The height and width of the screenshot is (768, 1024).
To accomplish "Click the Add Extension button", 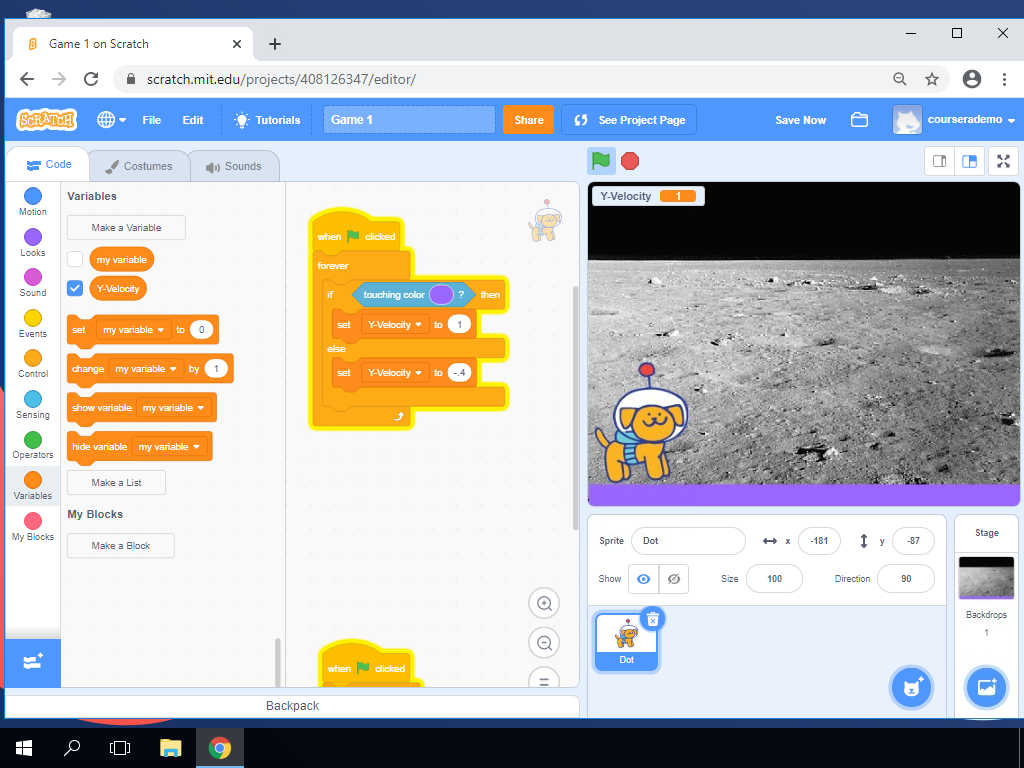I will point(33,662).
